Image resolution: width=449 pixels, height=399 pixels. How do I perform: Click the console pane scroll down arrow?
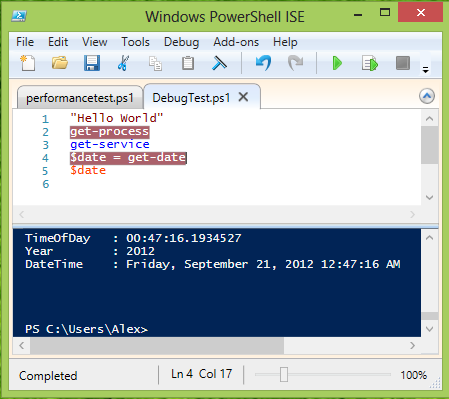429,329
